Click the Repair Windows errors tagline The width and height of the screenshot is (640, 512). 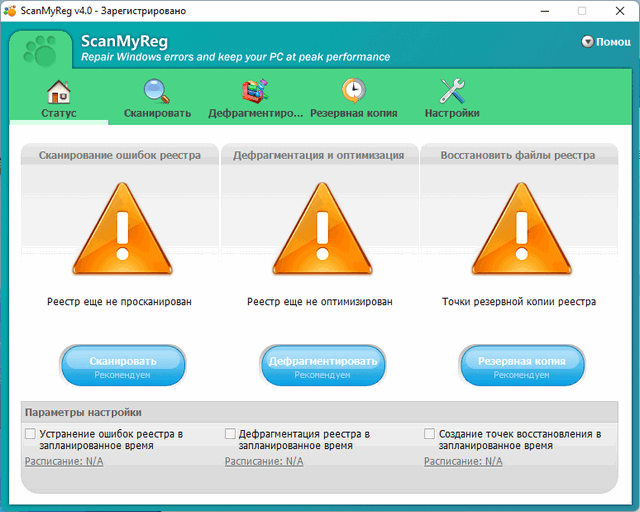coord(236,57)
